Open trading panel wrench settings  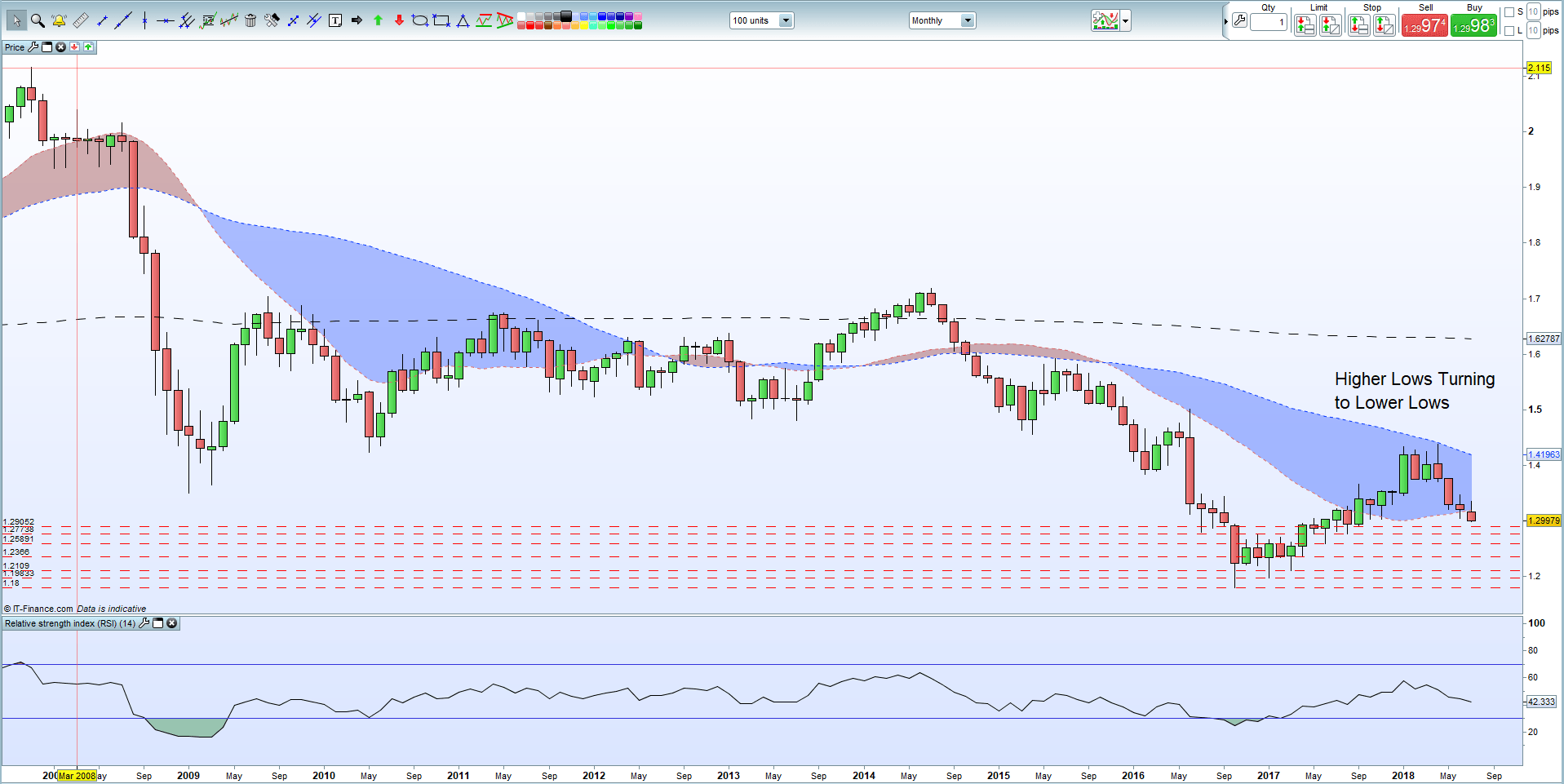(x=1239, y=21)
